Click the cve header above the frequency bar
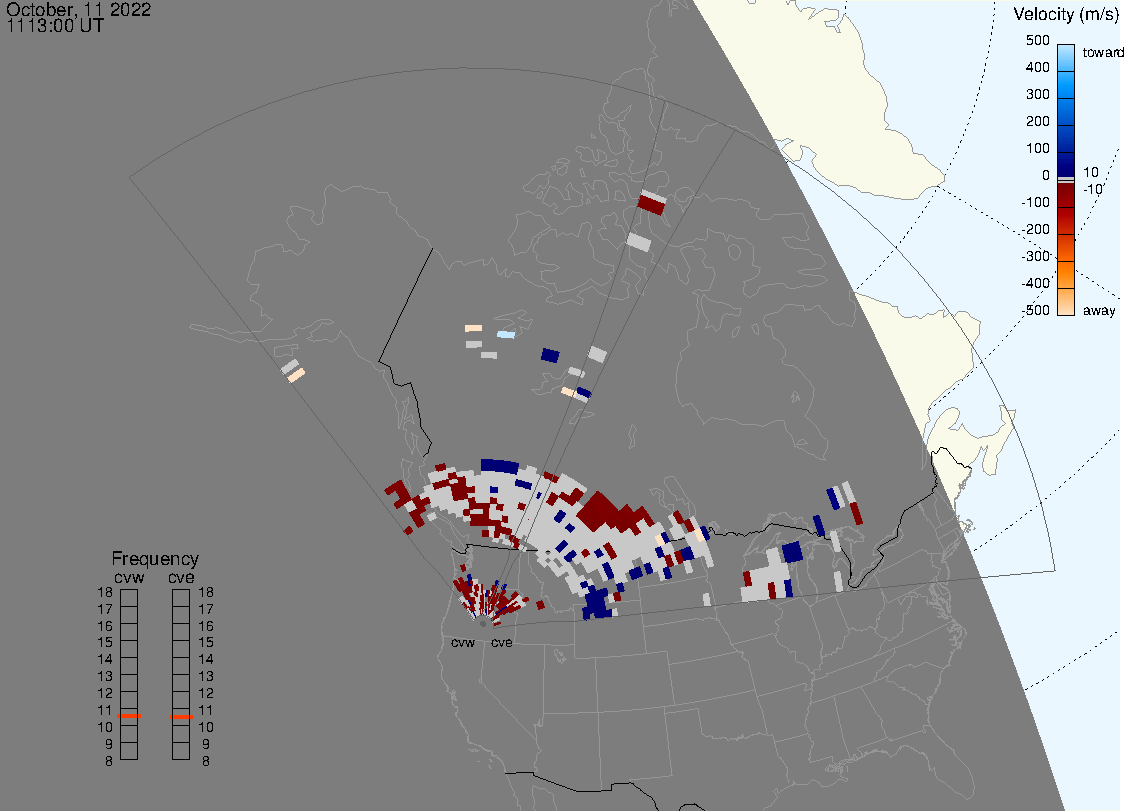This screenshot has height=811, width=1124. pyautogui.click(x=181, y=577)
